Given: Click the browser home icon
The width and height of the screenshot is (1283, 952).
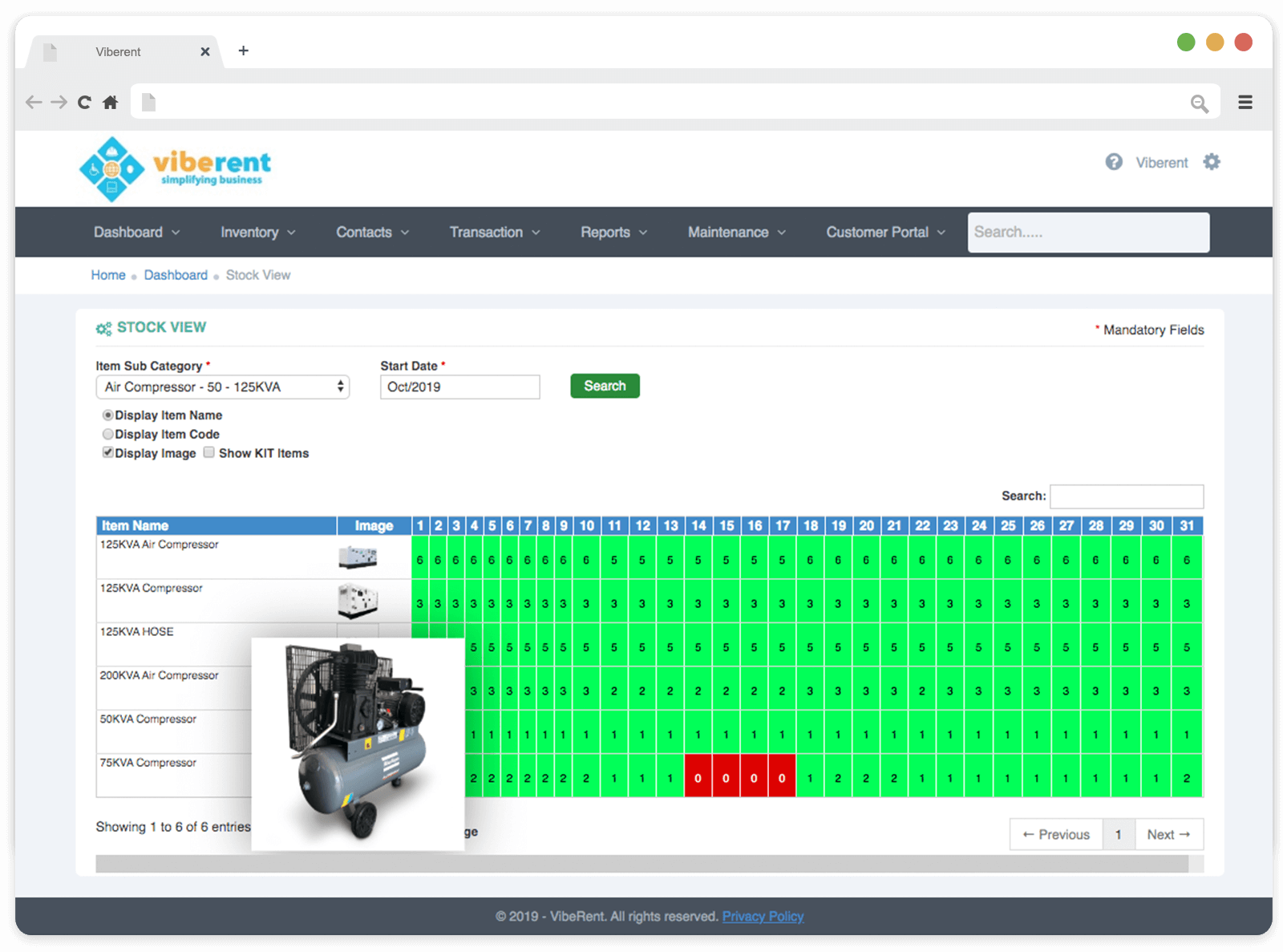Looking at the screenshot, I should pyautogui.click(x=111, y=103).
